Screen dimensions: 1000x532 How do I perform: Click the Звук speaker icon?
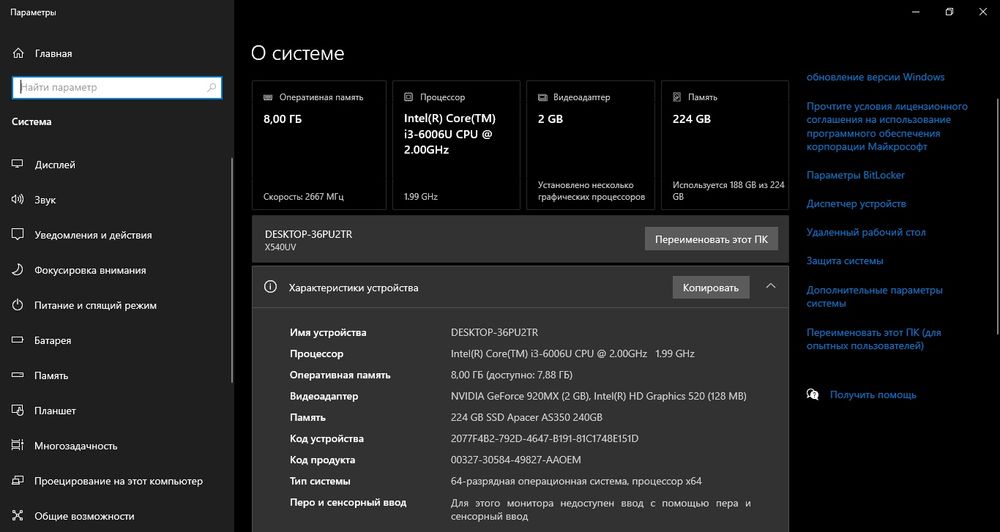tap(18, 200)
